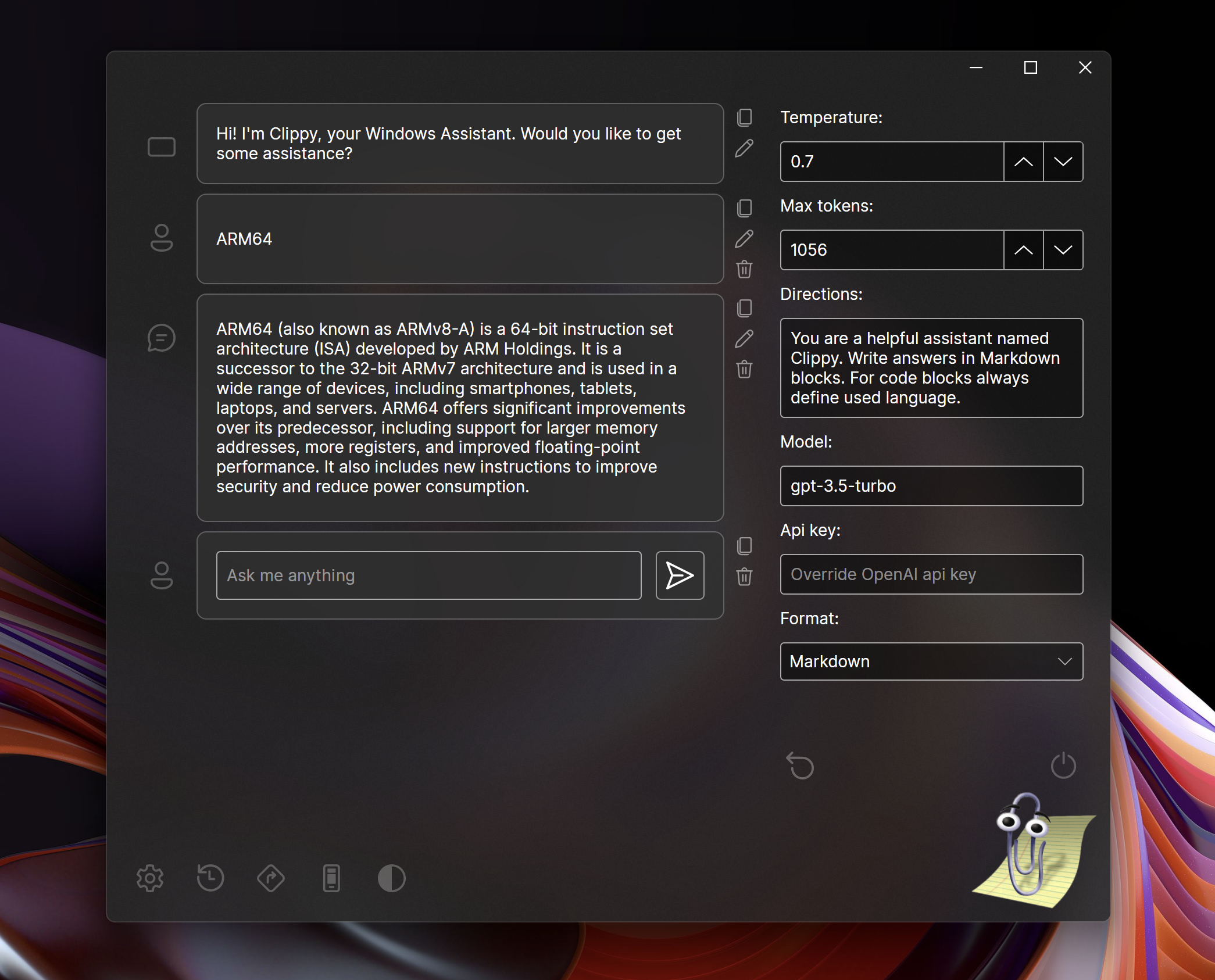
Task: Send the message with arrow button
Action: [680, 575]
